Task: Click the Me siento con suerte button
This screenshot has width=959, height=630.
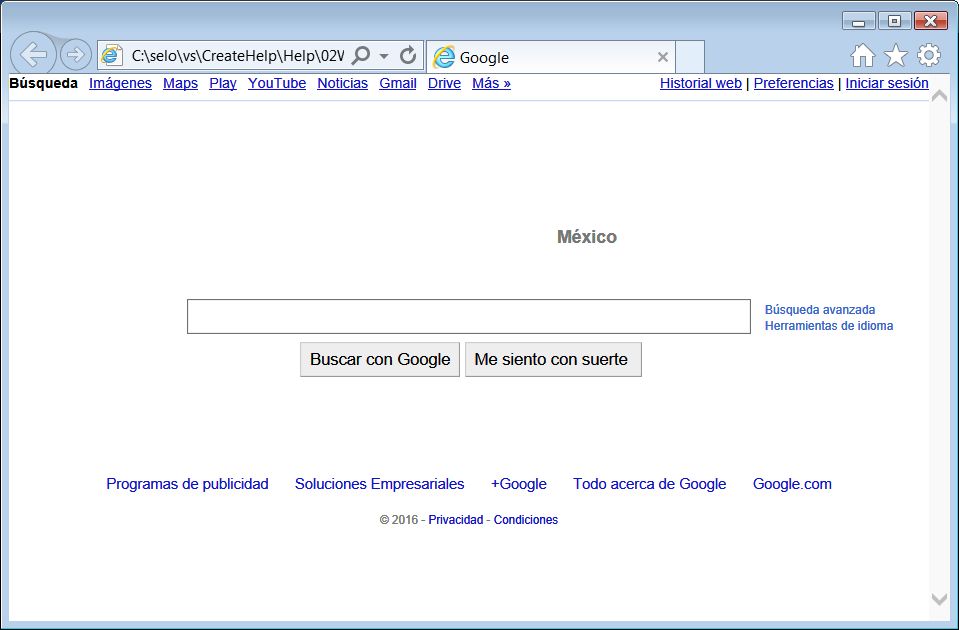Action: point(553,360)
